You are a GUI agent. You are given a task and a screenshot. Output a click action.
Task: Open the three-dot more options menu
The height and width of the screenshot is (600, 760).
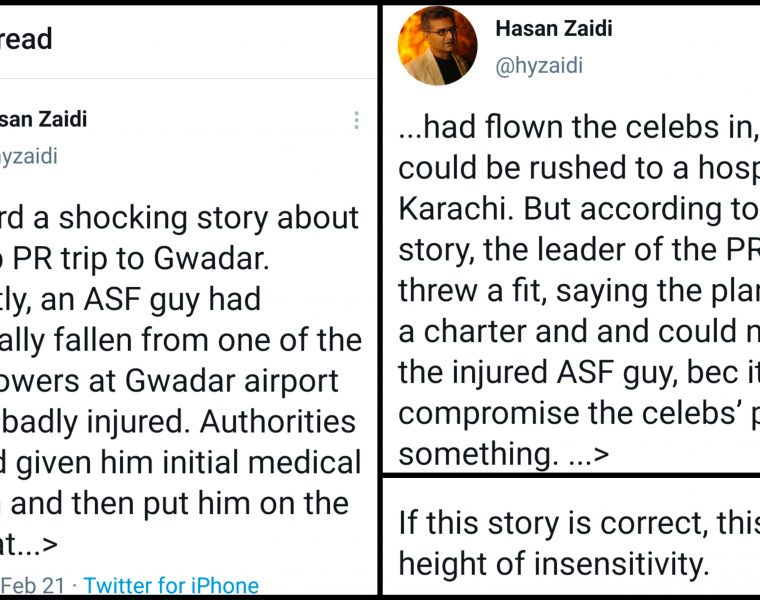[x=356, y=121]
